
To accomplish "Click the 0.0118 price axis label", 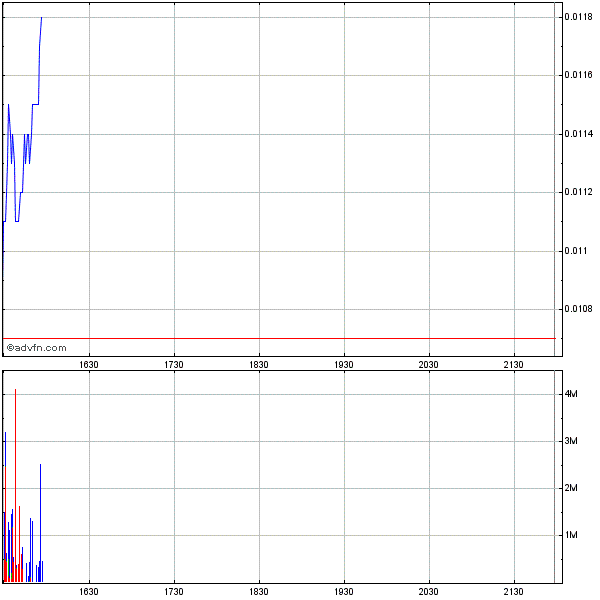I will (x=578, y=17).
